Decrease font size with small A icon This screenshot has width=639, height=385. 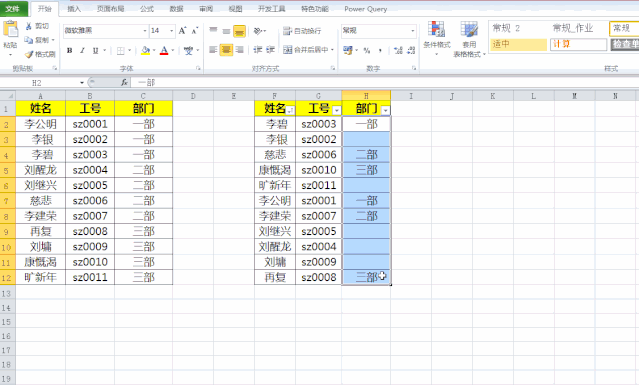(x=195, y=31)
